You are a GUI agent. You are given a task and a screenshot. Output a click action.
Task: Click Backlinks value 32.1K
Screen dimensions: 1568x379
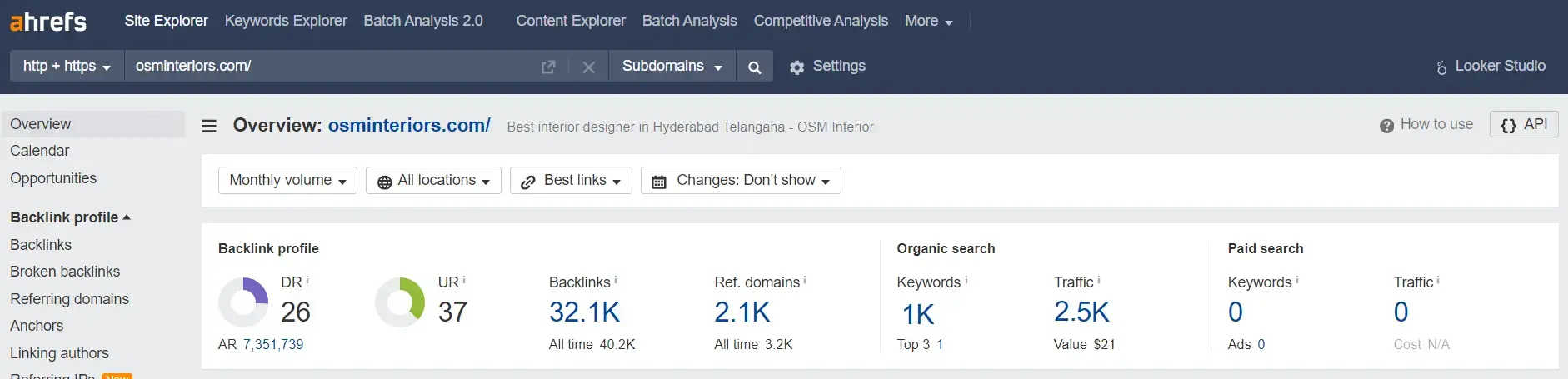tap(585, 312)
